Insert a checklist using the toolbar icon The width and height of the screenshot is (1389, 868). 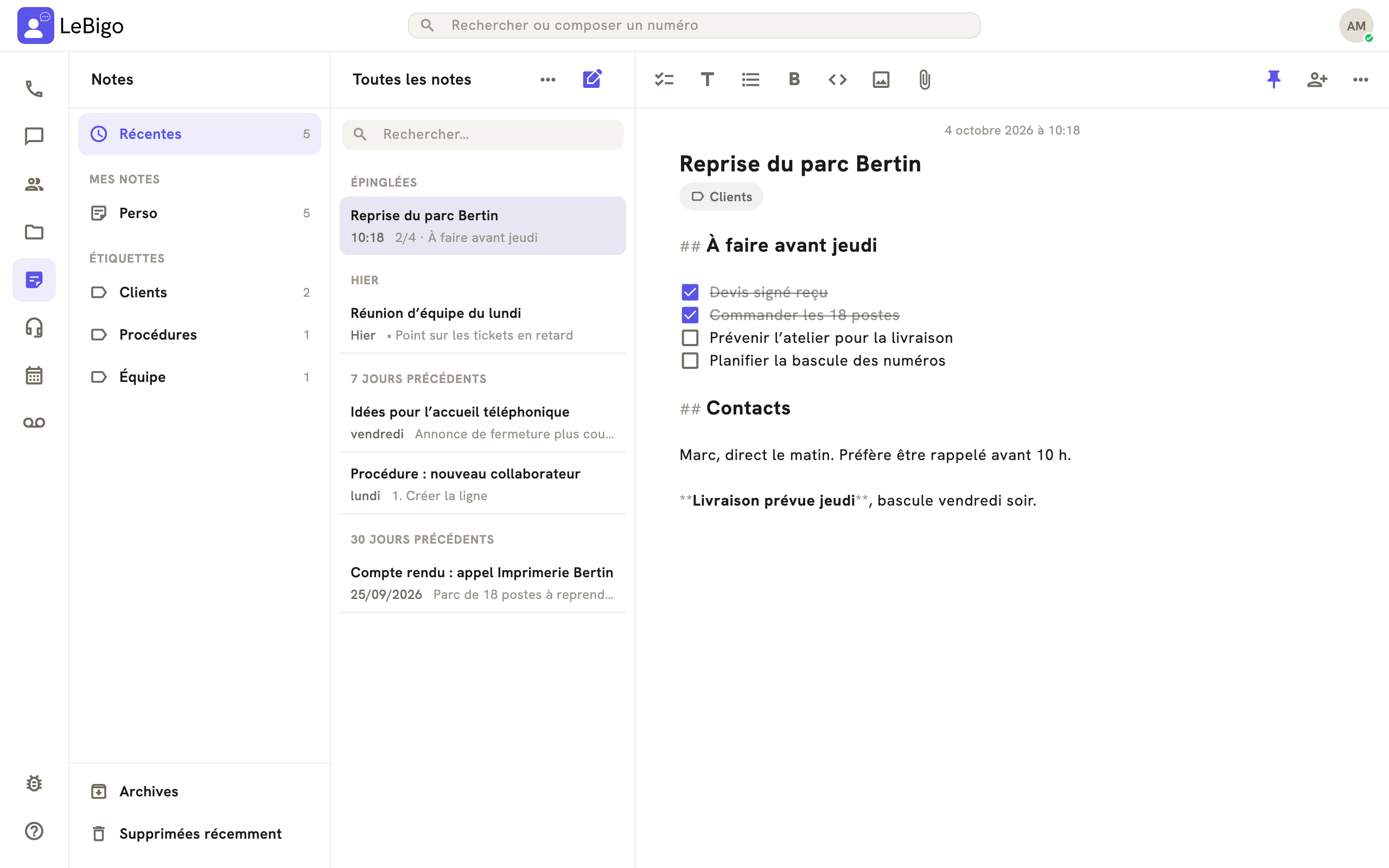point(664,79)
